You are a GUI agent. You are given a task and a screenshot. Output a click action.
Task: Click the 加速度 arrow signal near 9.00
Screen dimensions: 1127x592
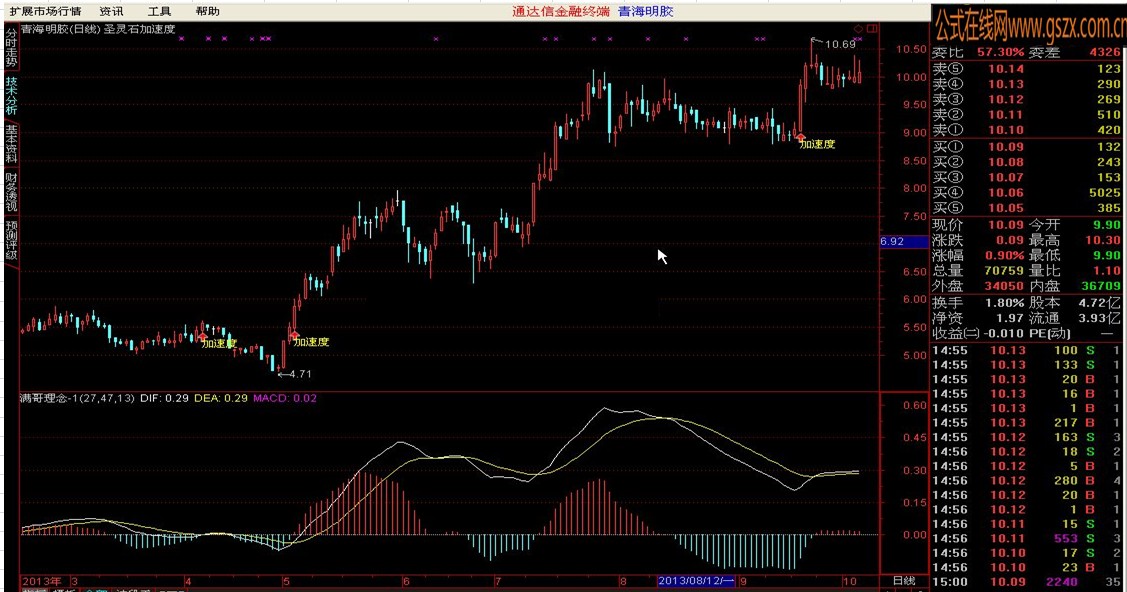click(x=801, y=137)
